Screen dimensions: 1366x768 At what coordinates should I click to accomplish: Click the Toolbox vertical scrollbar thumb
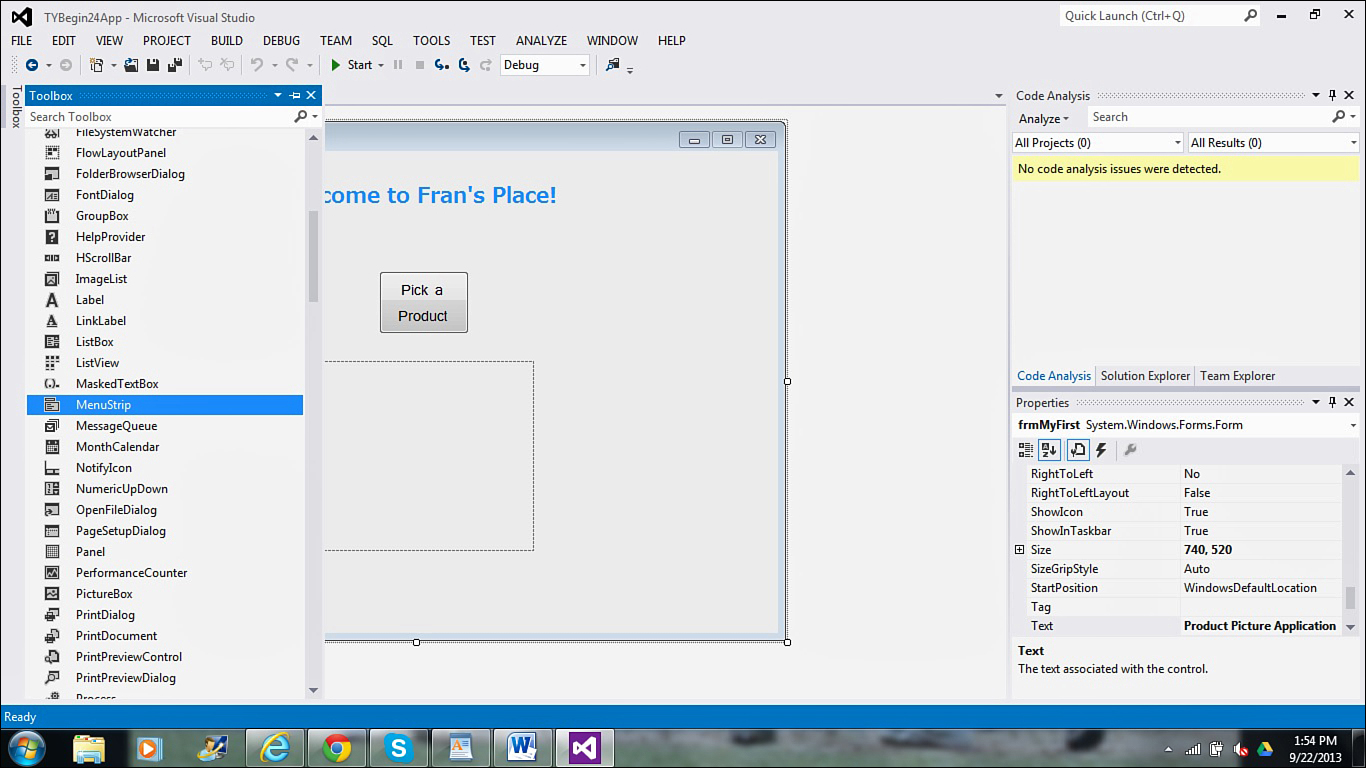tap(313, 256)
